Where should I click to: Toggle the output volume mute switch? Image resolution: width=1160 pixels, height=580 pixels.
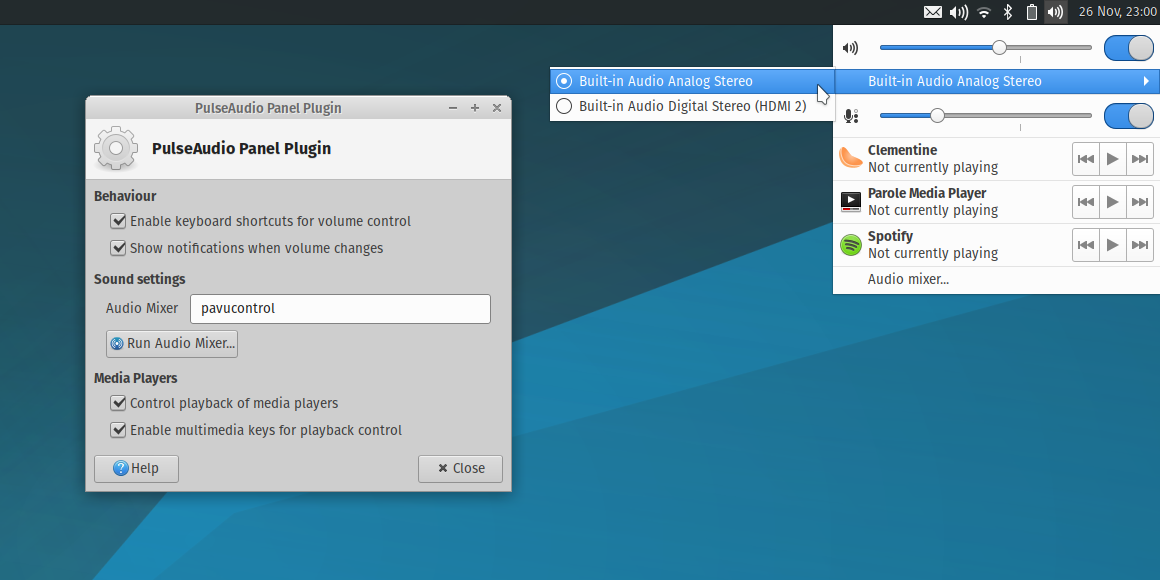(1129, 48)
